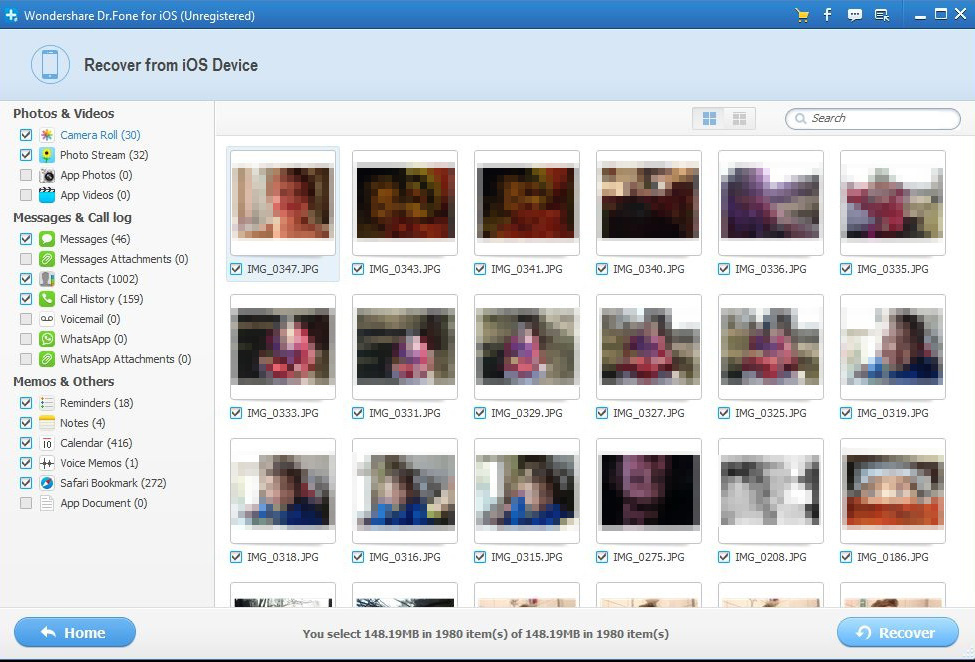Open the Calendar (416) category
The image size is (975, 662).
[96, 443]
